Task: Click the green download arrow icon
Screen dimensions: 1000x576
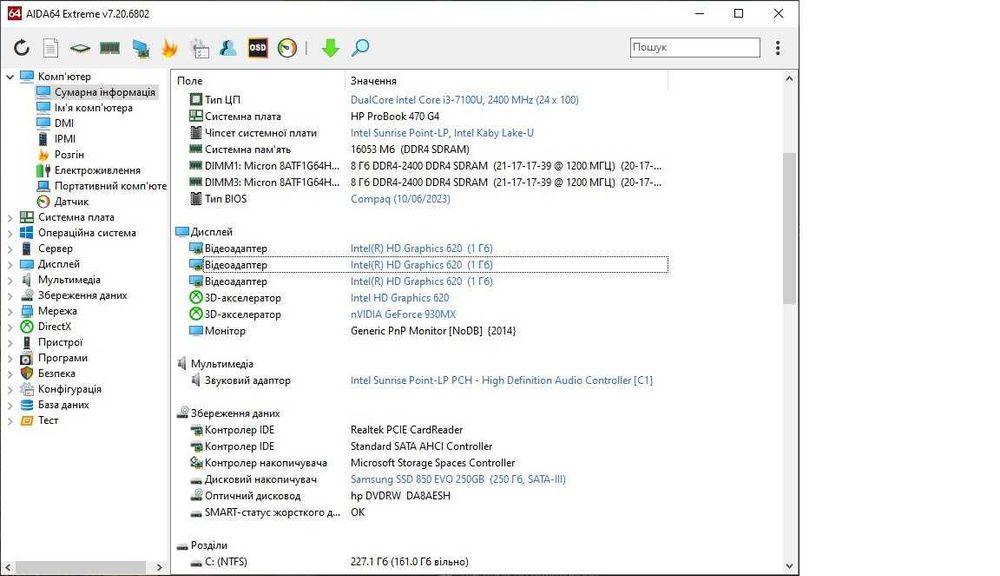Action: 330,48
